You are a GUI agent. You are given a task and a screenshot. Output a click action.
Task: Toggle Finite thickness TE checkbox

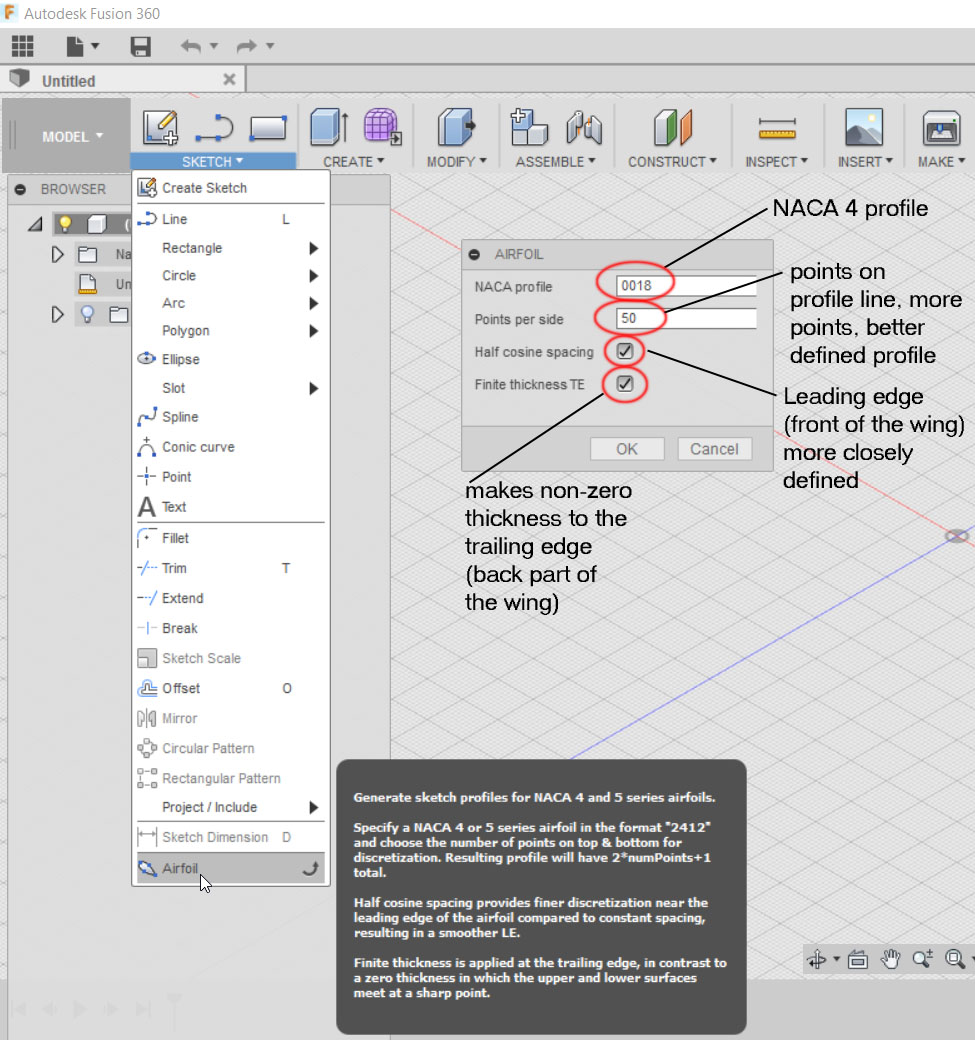click(x=625, y=383)
